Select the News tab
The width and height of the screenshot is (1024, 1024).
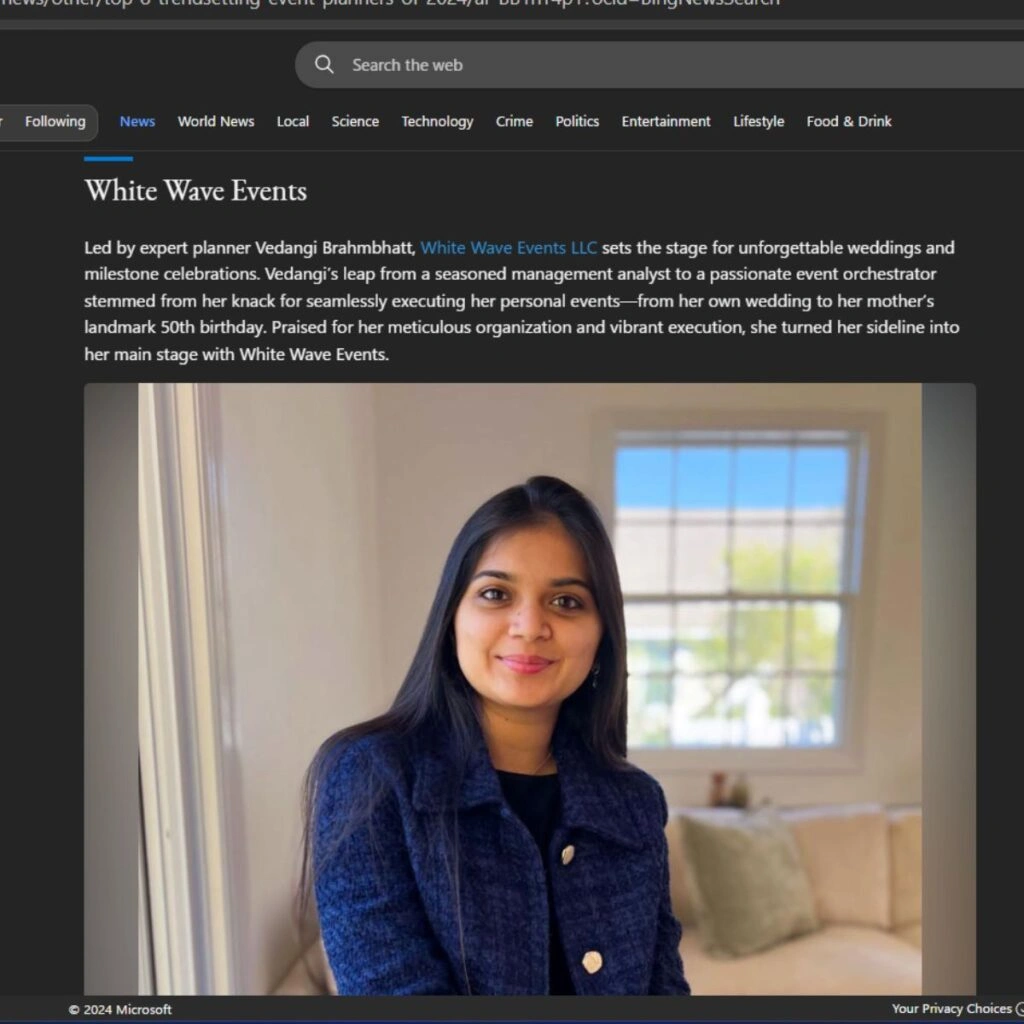click(x=137, y=121)
